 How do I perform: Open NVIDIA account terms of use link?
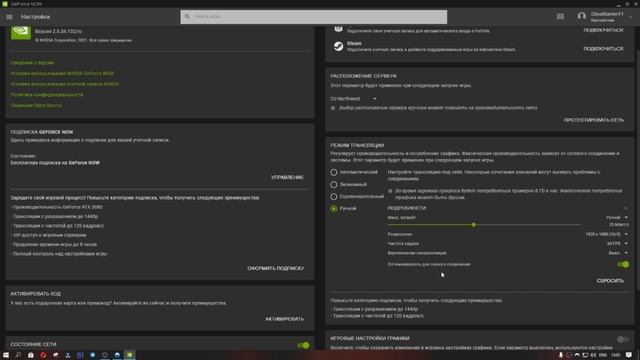tap(64, 84)
